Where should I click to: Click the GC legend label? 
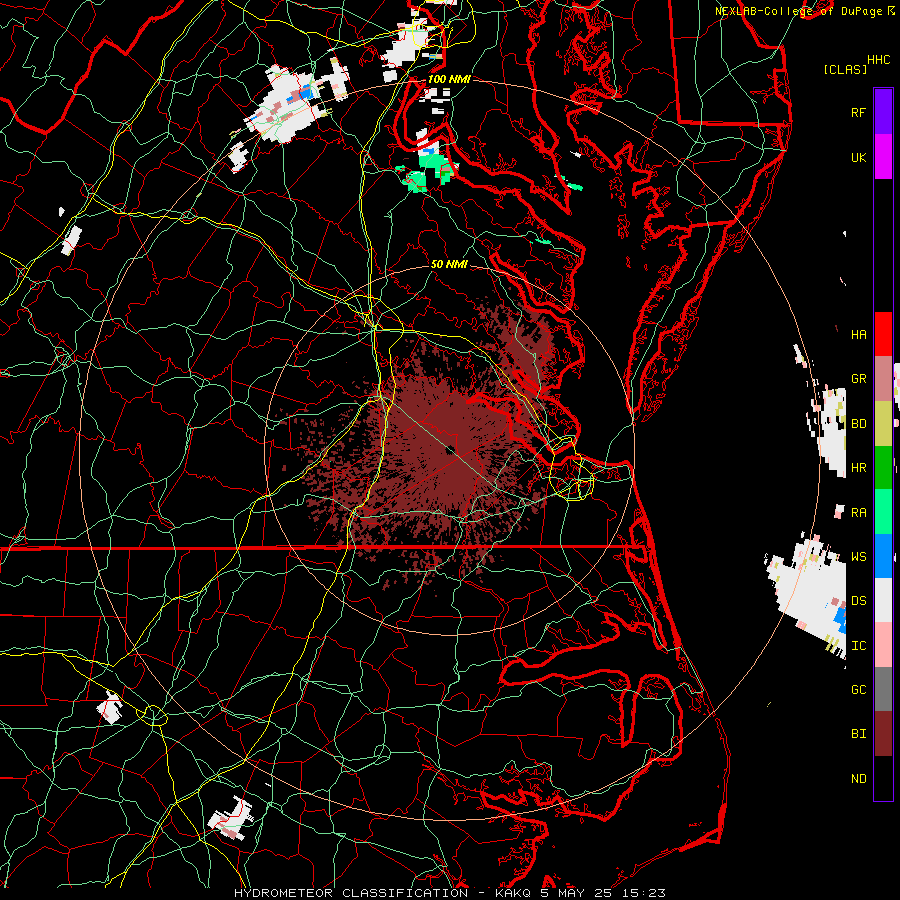pos(859,689)
